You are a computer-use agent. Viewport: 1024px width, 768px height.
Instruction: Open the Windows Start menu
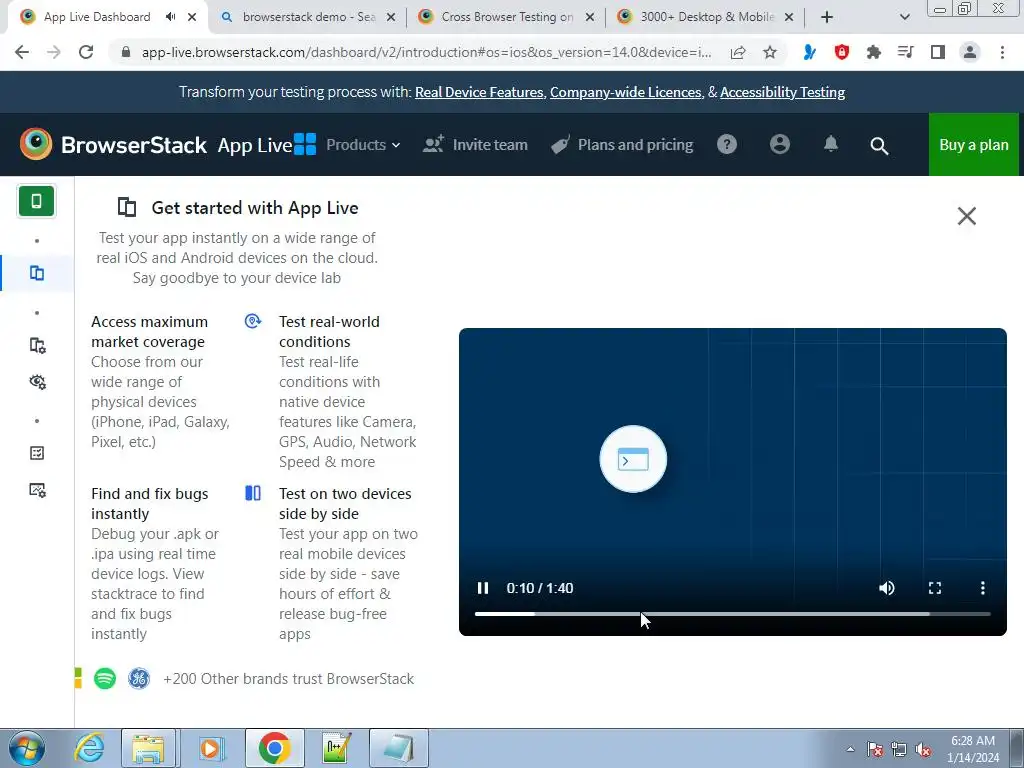27,748
